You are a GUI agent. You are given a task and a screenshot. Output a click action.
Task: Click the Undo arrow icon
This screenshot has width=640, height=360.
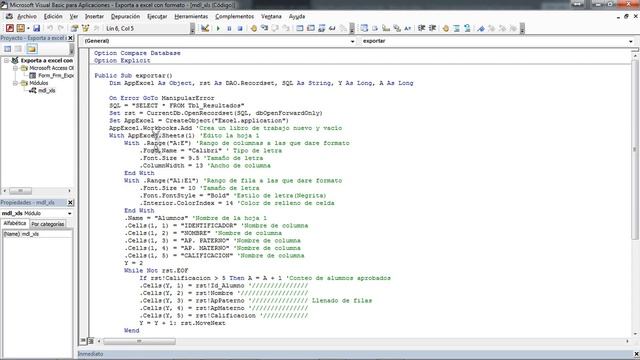[50, 28]
